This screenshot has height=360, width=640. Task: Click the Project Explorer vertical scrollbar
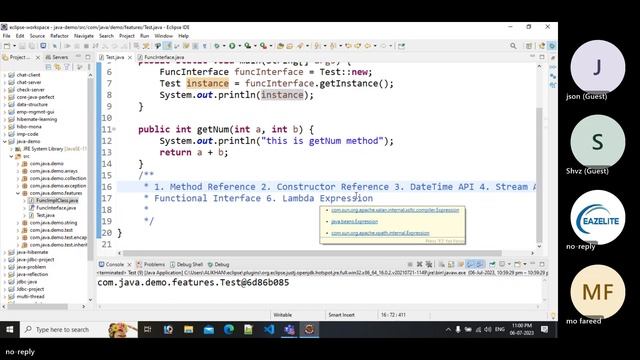[x=90, y=169]
